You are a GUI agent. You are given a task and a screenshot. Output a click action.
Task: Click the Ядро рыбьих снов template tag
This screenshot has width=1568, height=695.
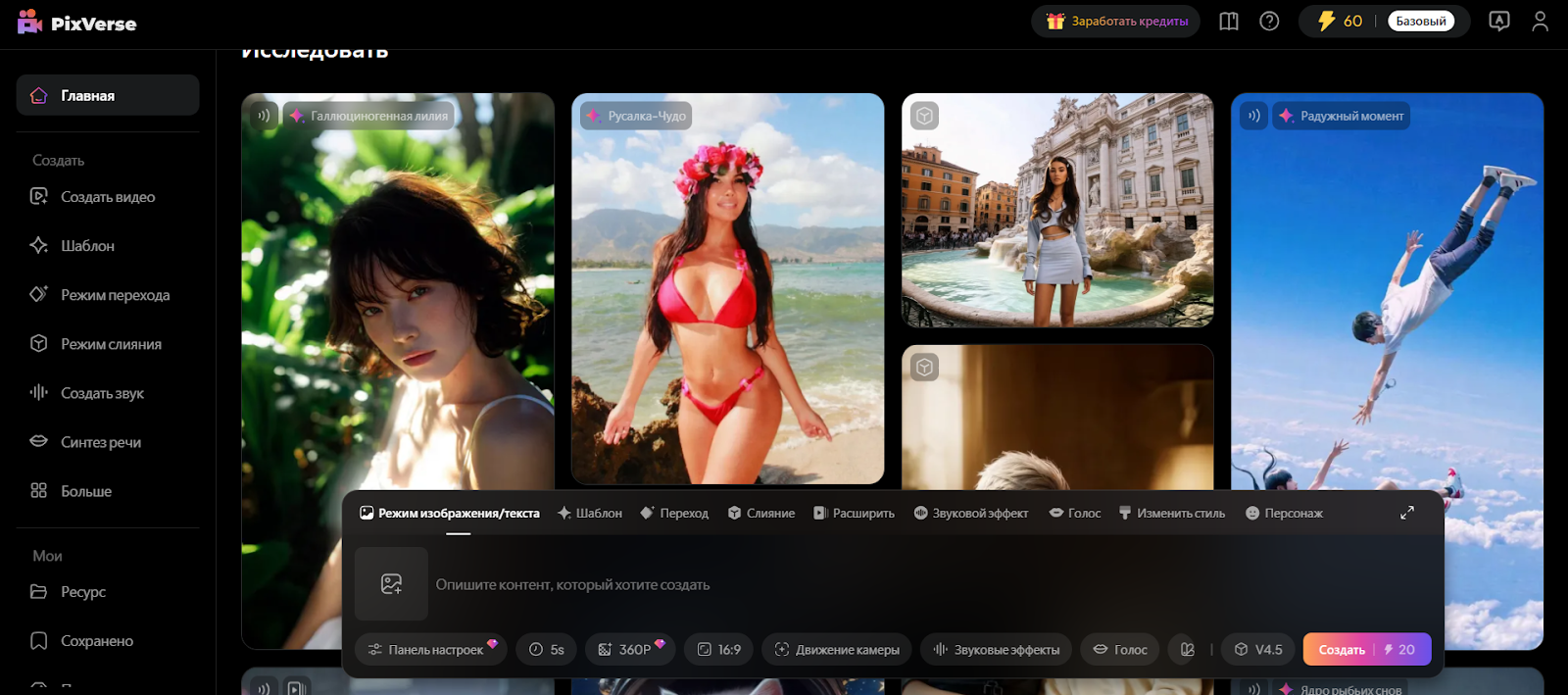tap(1342, 689)
